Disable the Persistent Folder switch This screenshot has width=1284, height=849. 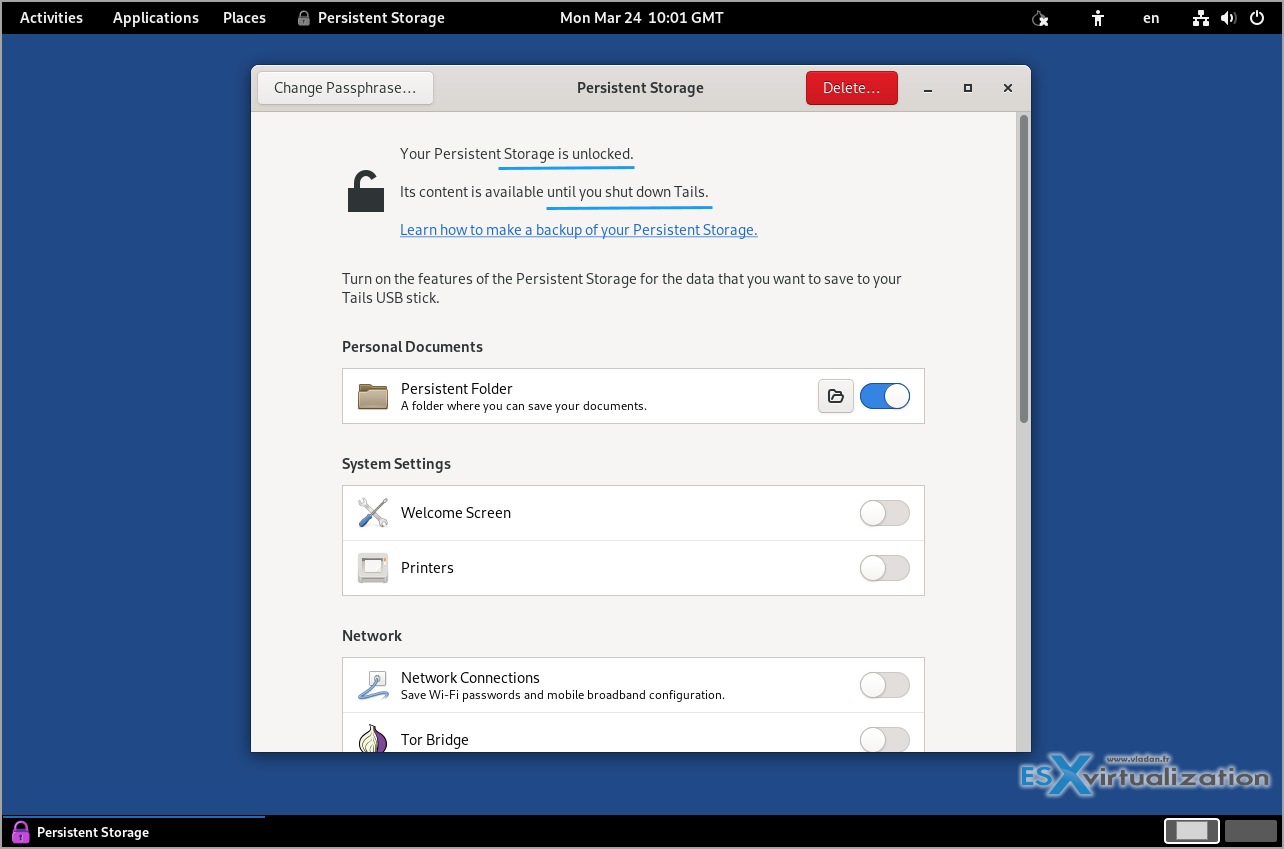pyautogui.click(x=885, y=396)
